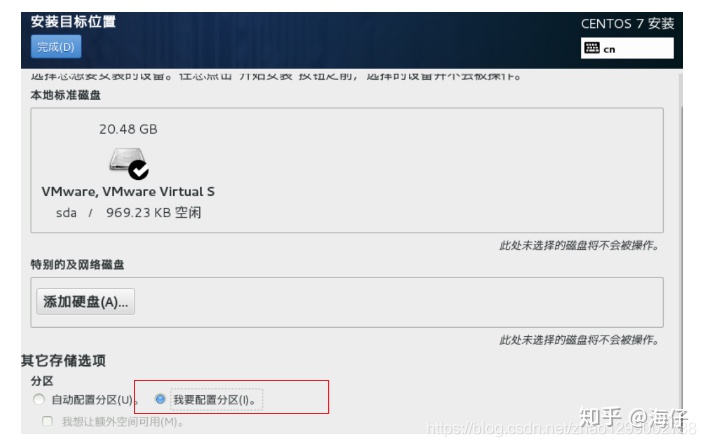Click the sda 969.23 KB 空闲 text
Image resolution: width=706 pixels, height=447 pixels.
(128, 212)
